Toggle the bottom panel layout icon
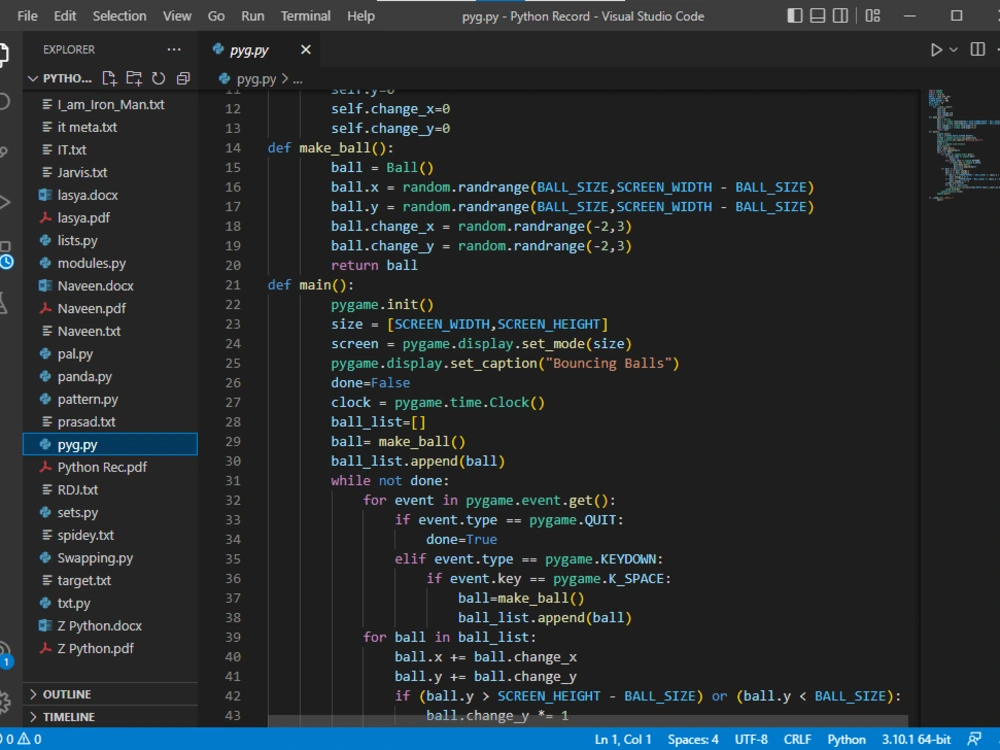This screenshot has height=750, width=1000. pyautogui.click(x=818, y=16)
